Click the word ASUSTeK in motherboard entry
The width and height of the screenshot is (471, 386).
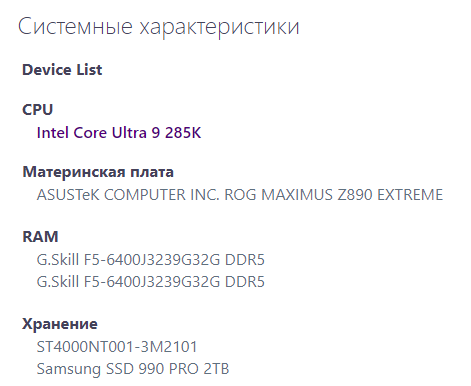(68, 195)
